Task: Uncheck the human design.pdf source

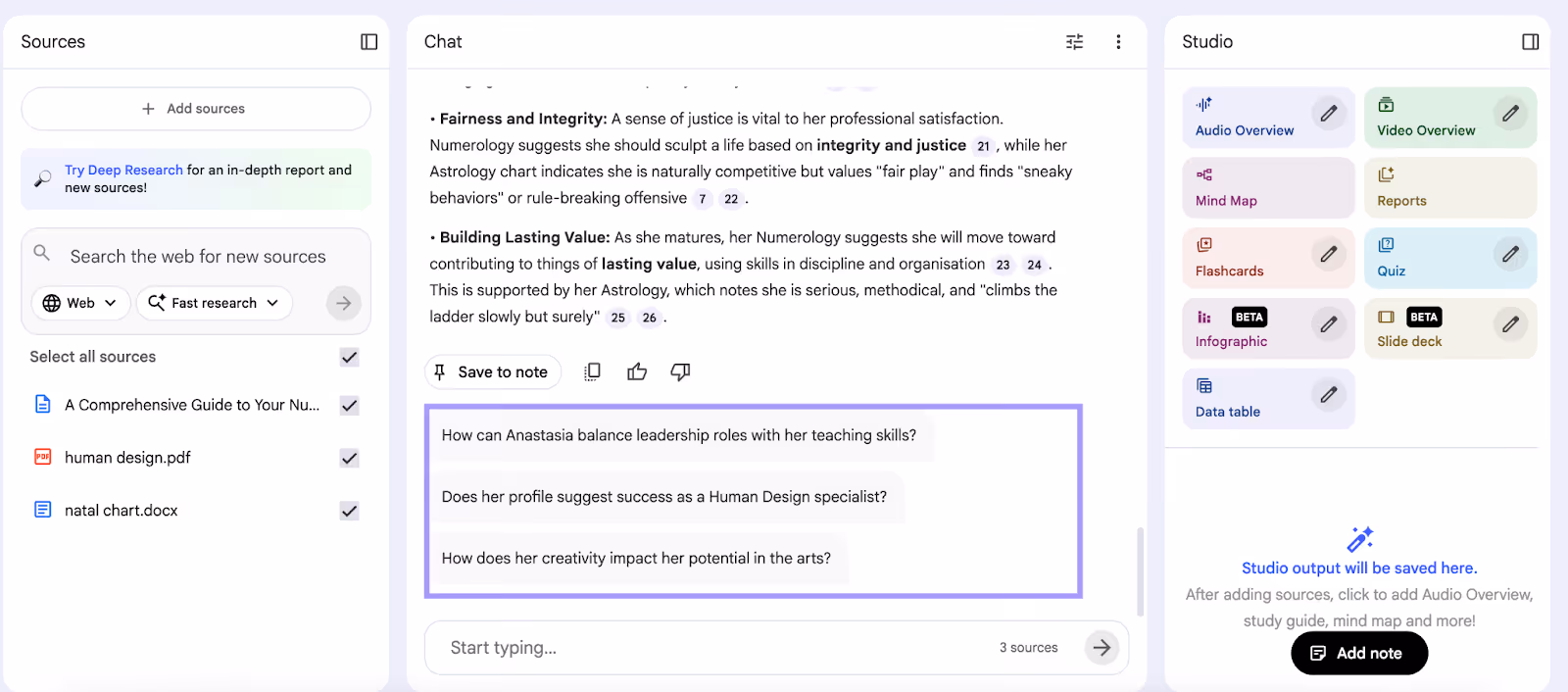Action: click(x=349, y=458)
